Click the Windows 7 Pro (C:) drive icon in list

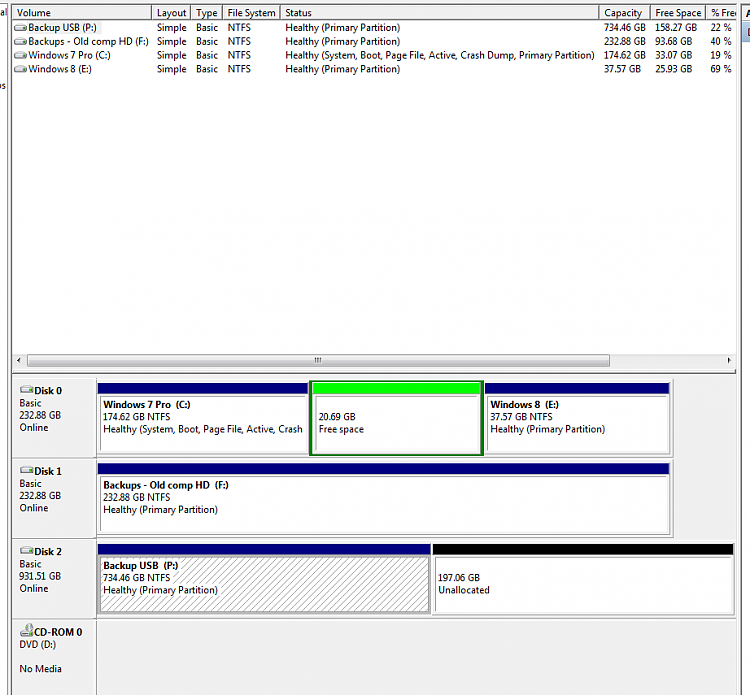click(x=21, y=55)
